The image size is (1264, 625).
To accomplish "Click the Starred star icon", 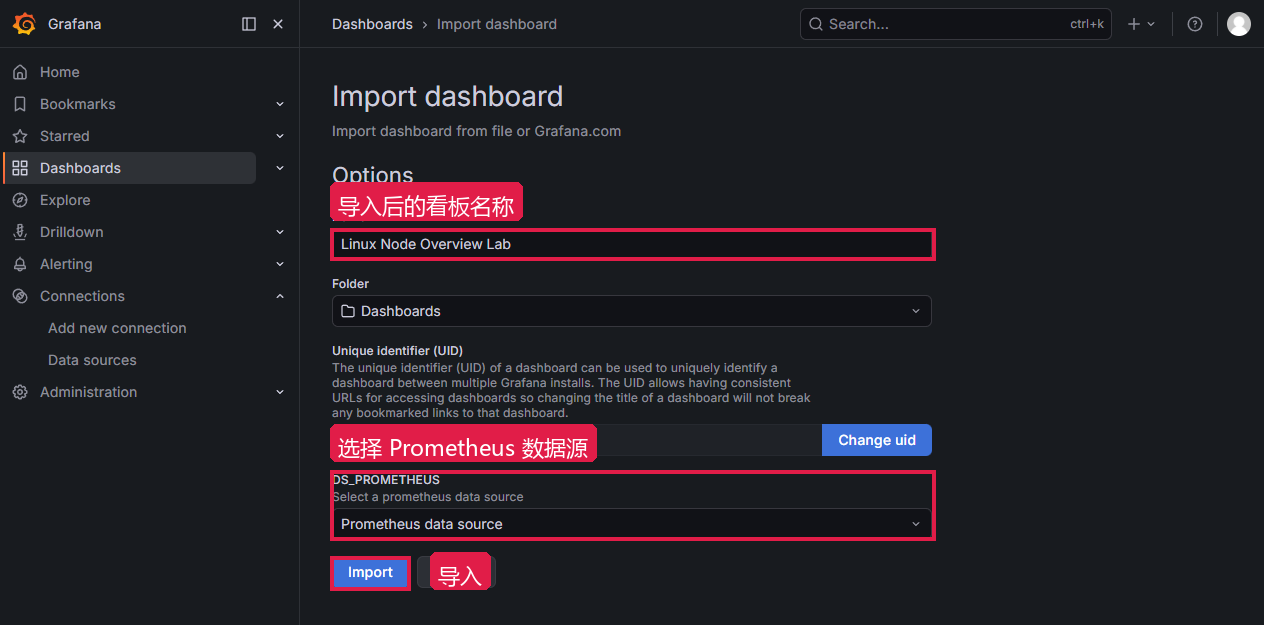I will point(20,136).
